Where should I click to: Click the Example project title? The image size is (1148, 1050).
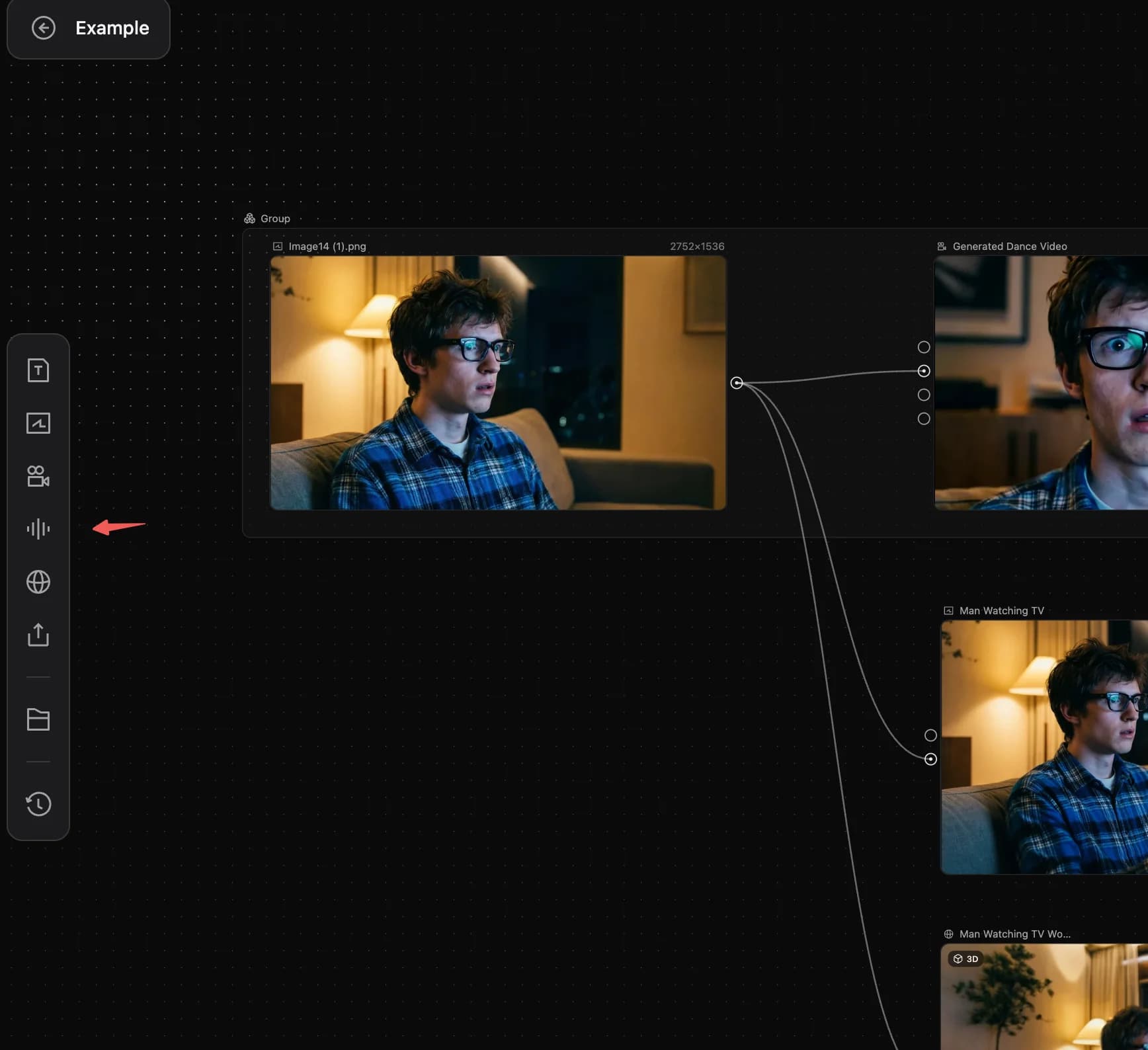tap(112, 28)
